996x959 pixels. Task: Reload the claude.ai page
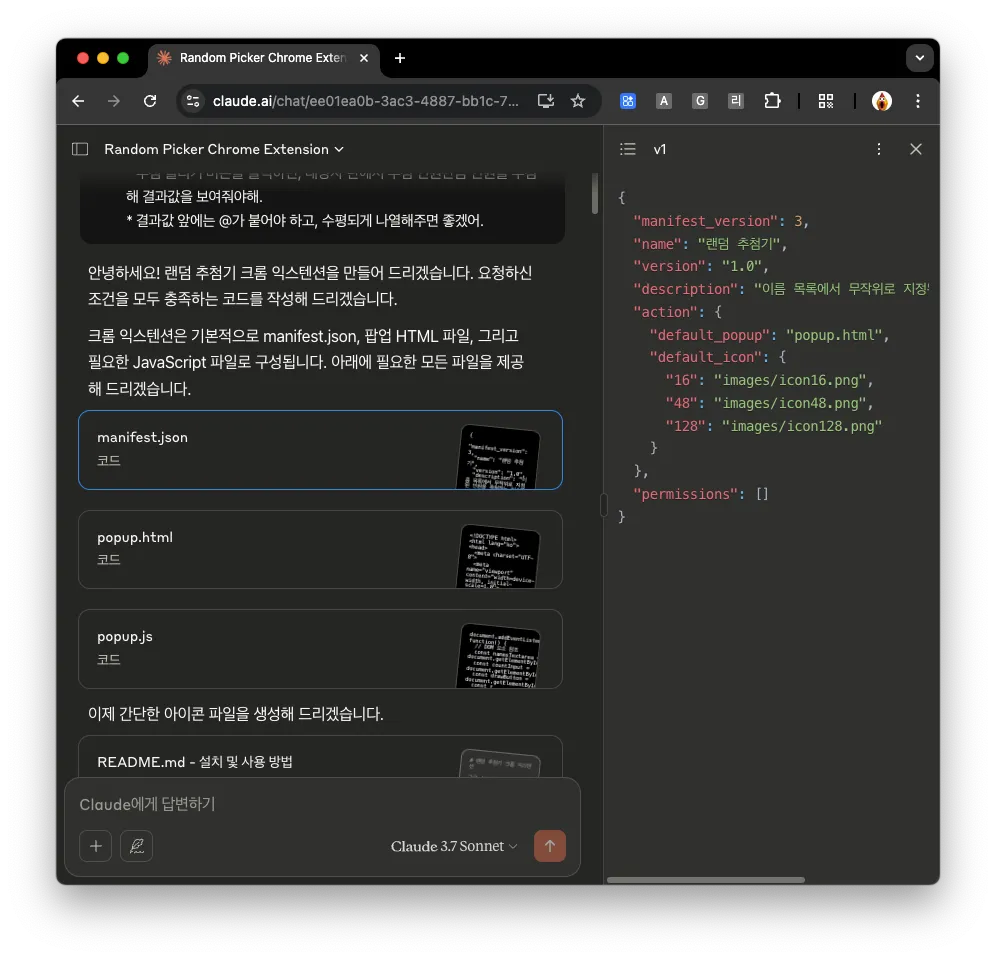pos(150,101)
